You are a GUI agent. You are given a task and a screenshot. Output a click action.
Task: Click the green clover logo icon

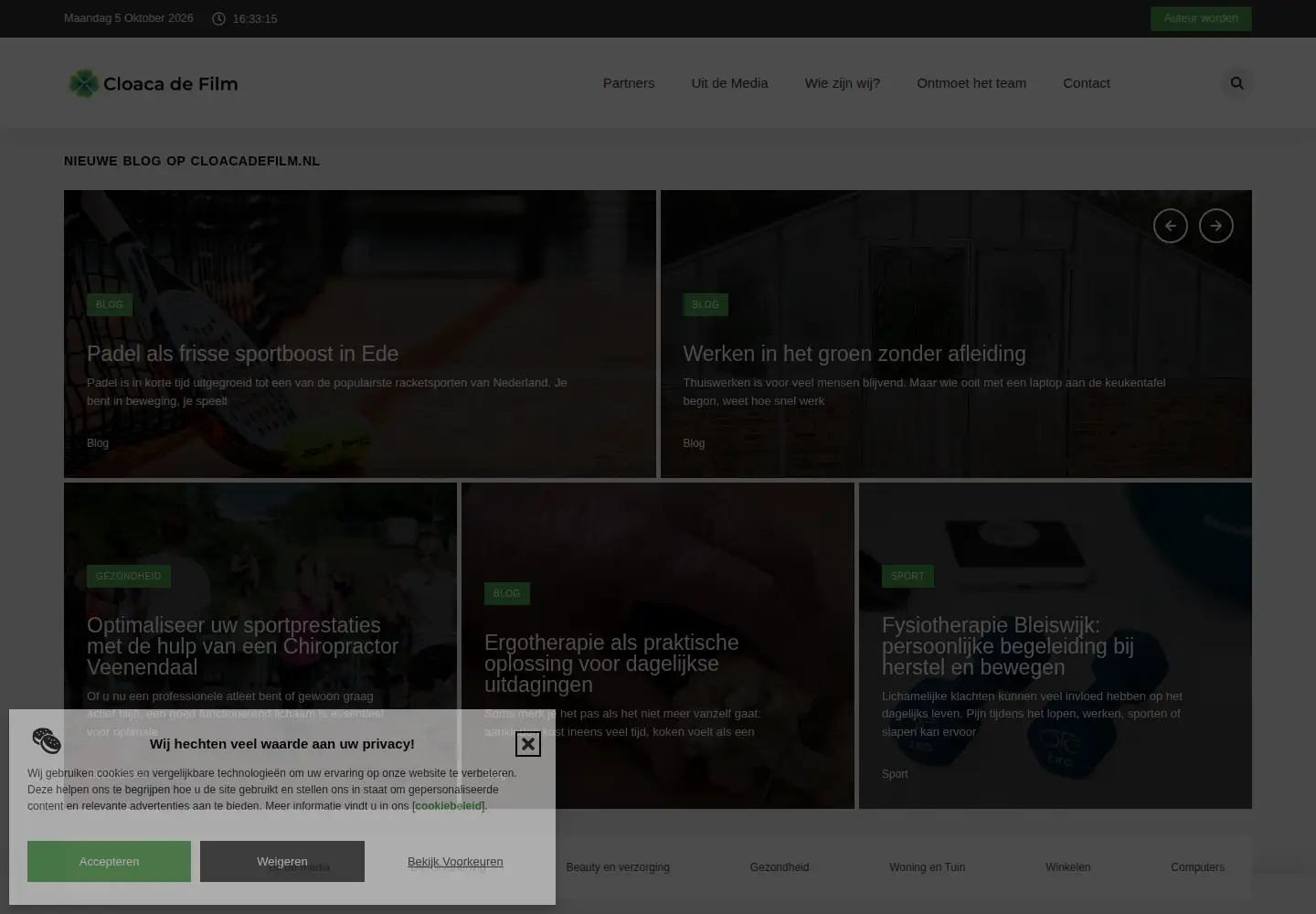pyautogui.click(x=83, y=84)
